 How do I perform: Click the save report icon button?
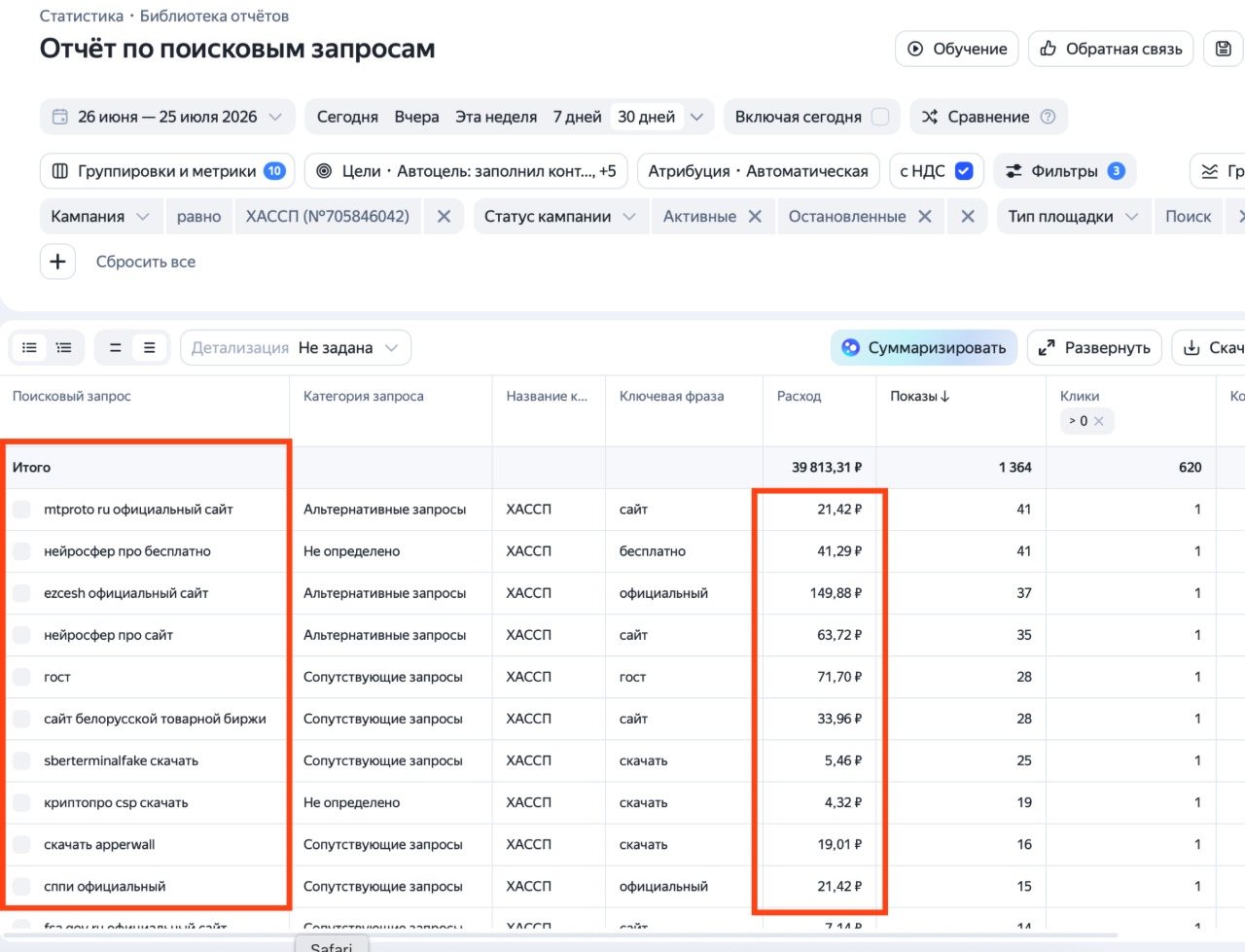click(x=1223, y=49)
